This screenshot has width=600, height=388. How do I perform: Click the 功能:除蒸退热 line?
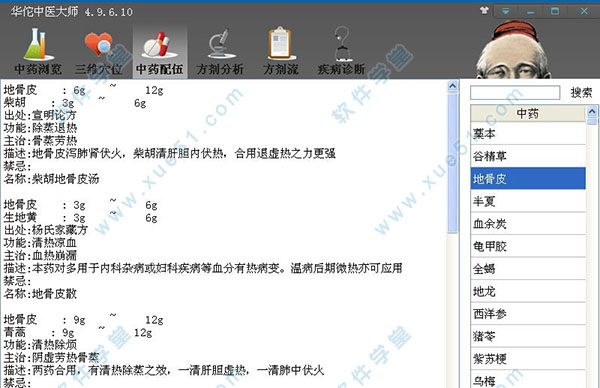click(40, 128)
